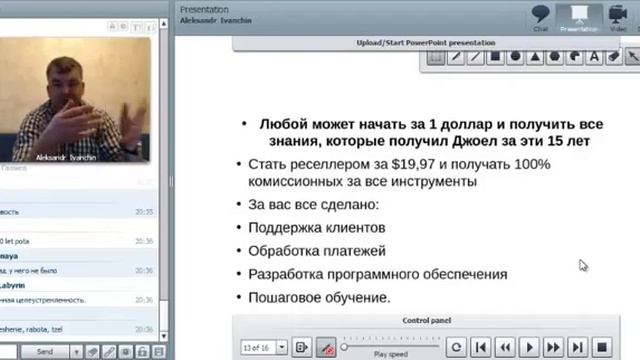
Task: Toggle the grid tool in drawing toolbar
Action: click(436, 57)
